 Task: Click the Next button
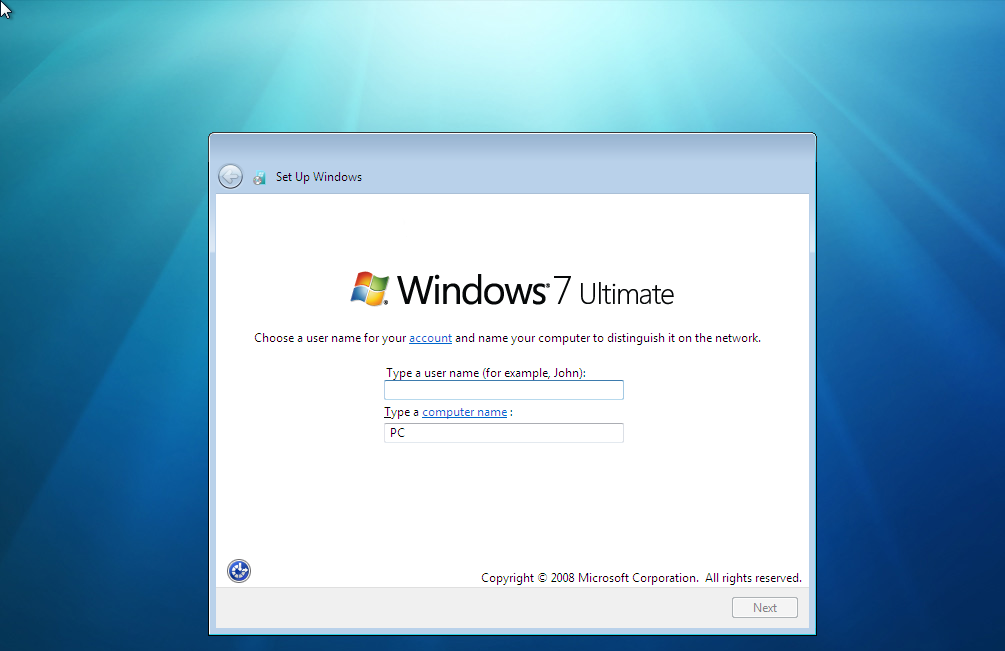click(765, 607)
